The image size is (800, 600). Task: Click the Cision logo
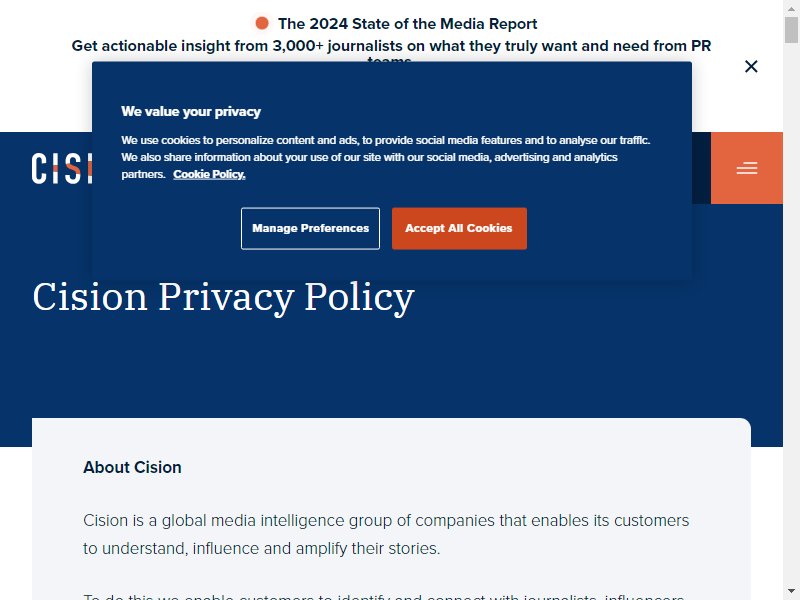(x=62, y=168)
